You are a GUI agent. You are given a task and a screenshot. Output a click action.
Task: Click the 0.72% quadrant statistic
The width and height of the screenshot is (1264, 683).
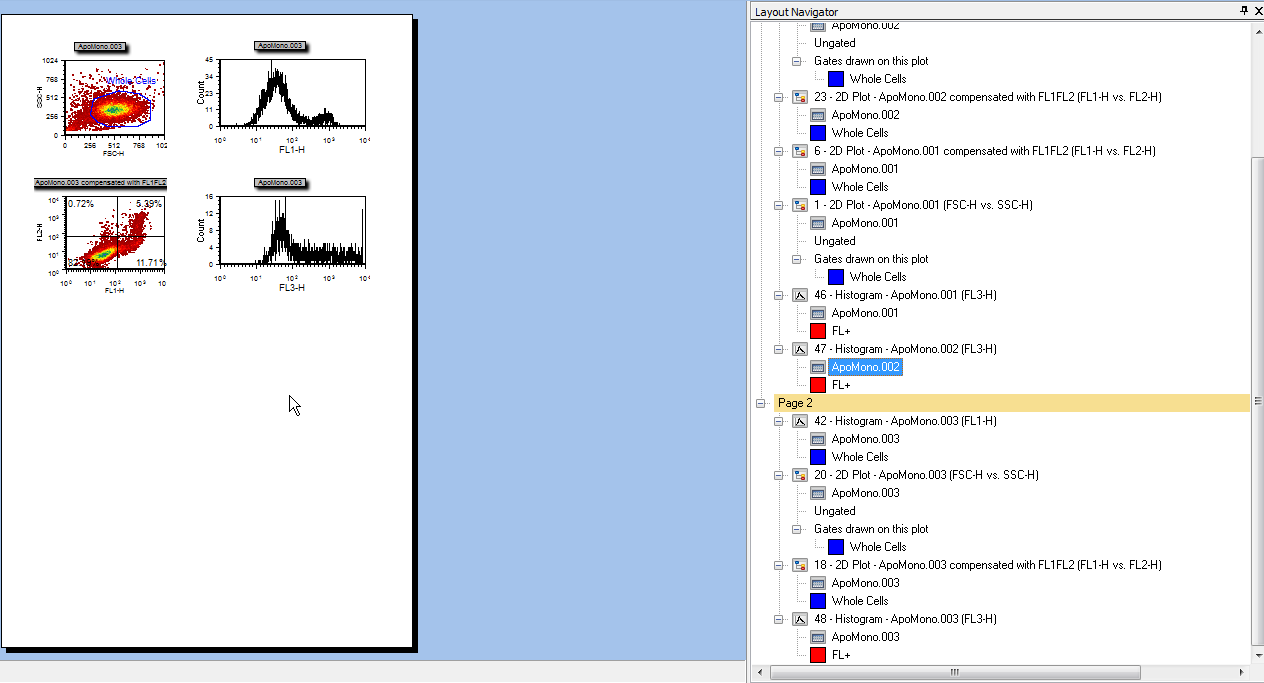(x=81, y=204)
